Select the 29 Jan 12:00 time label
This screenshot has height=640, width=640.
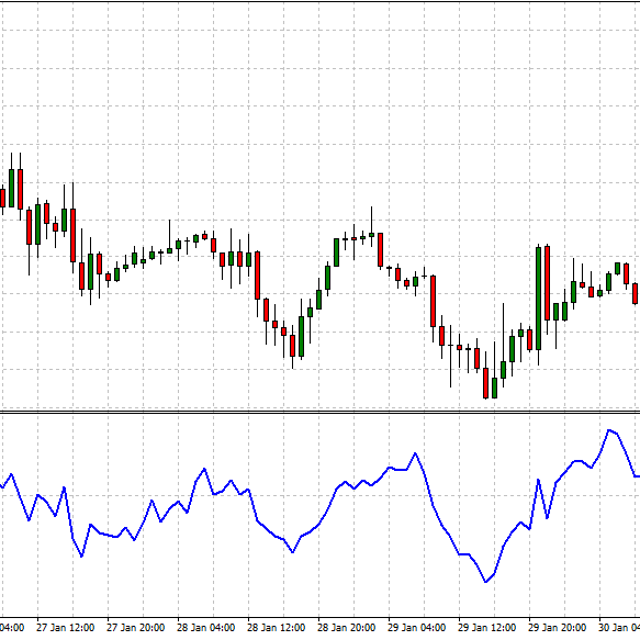(486, 628)
